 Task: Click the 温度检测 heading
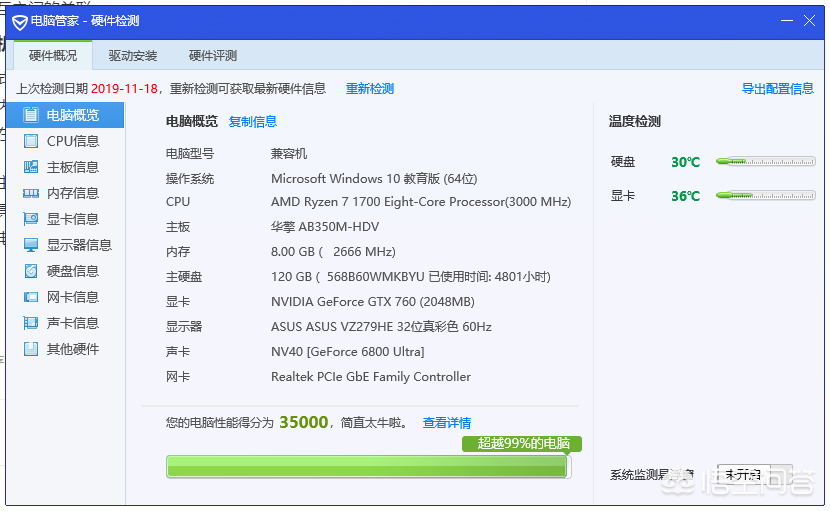(635, 121)
